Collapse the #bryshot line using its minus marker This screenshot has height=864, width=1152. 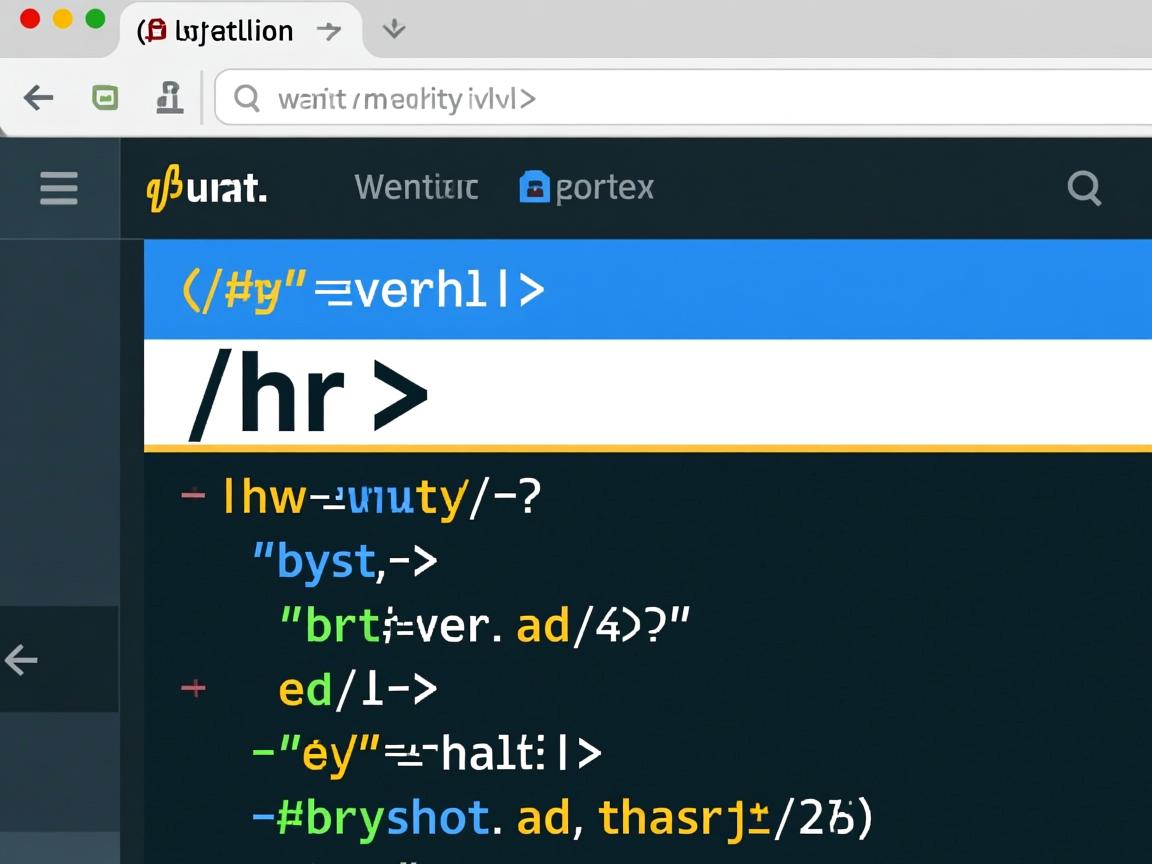point(262,819)
